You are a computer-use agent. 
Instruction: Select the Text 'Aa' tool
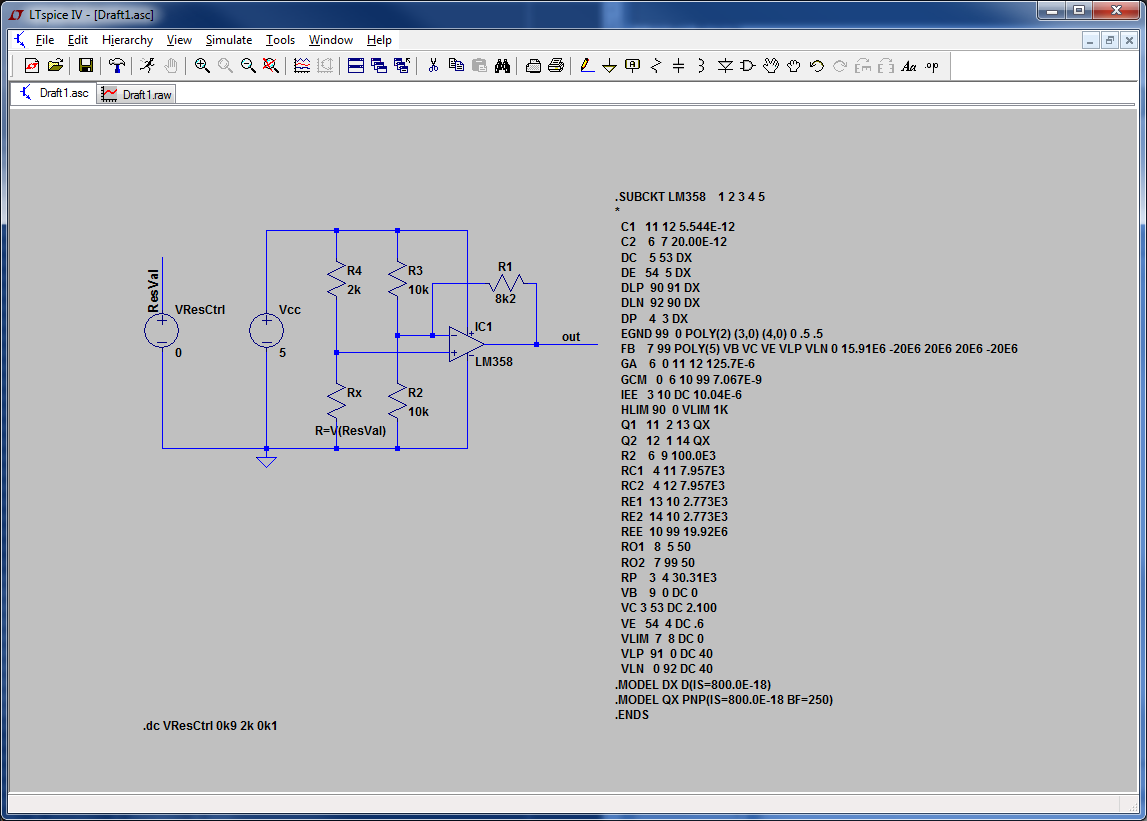[909, 66]
